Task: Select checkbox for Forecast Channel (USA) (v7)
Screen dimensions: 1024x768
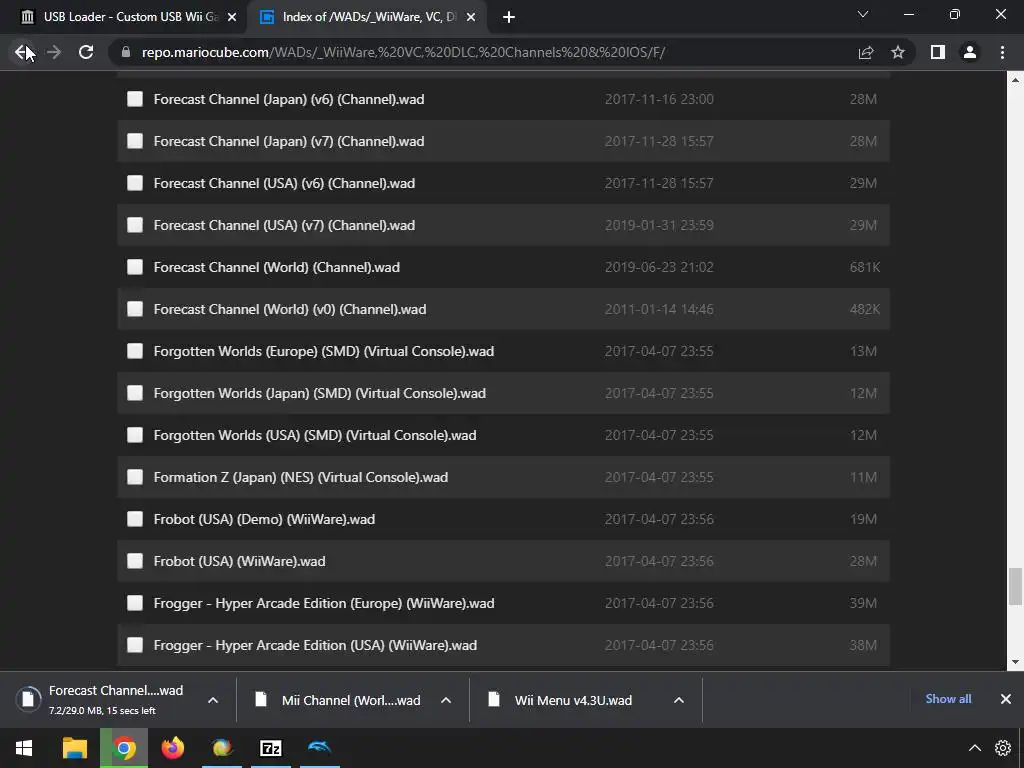Action: point(135,225)
